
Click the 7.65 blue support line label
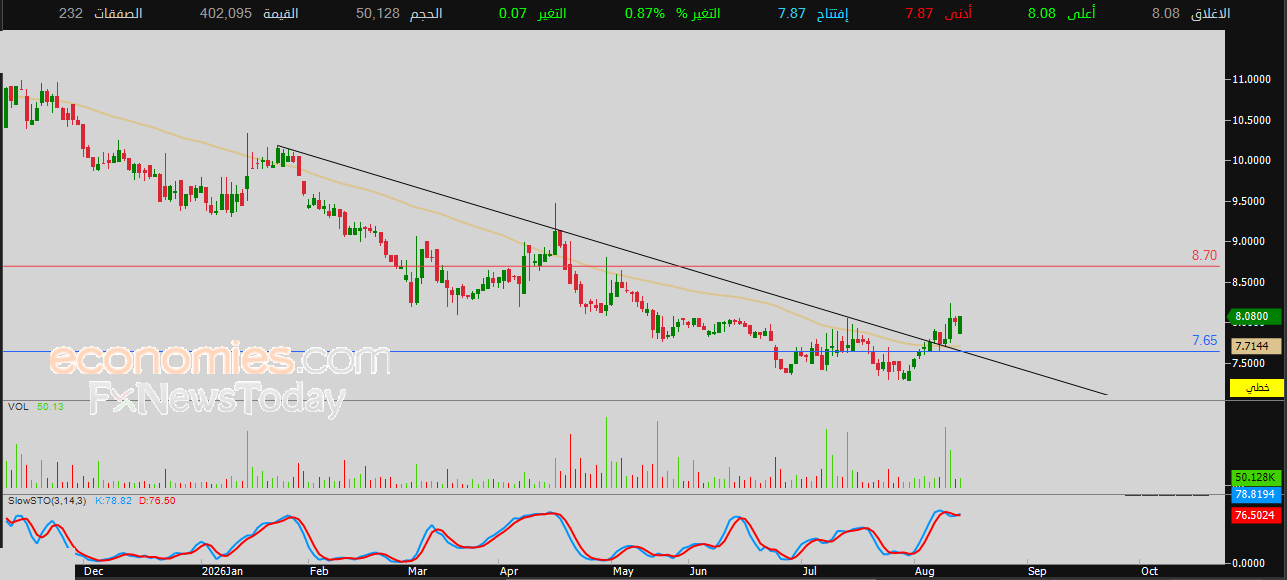[x=1204, y=341]
